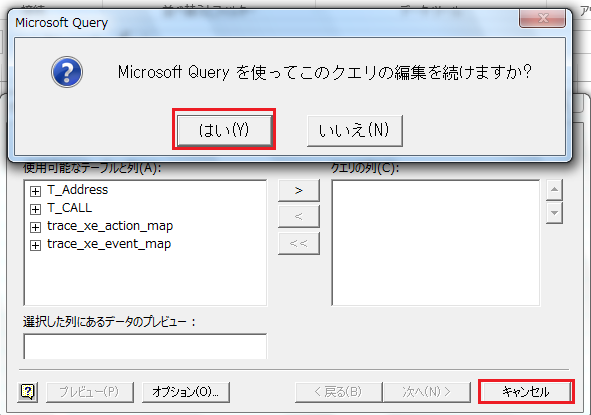Click the blue question mark icon
The image size is (591, 415).
click(67, 72)
